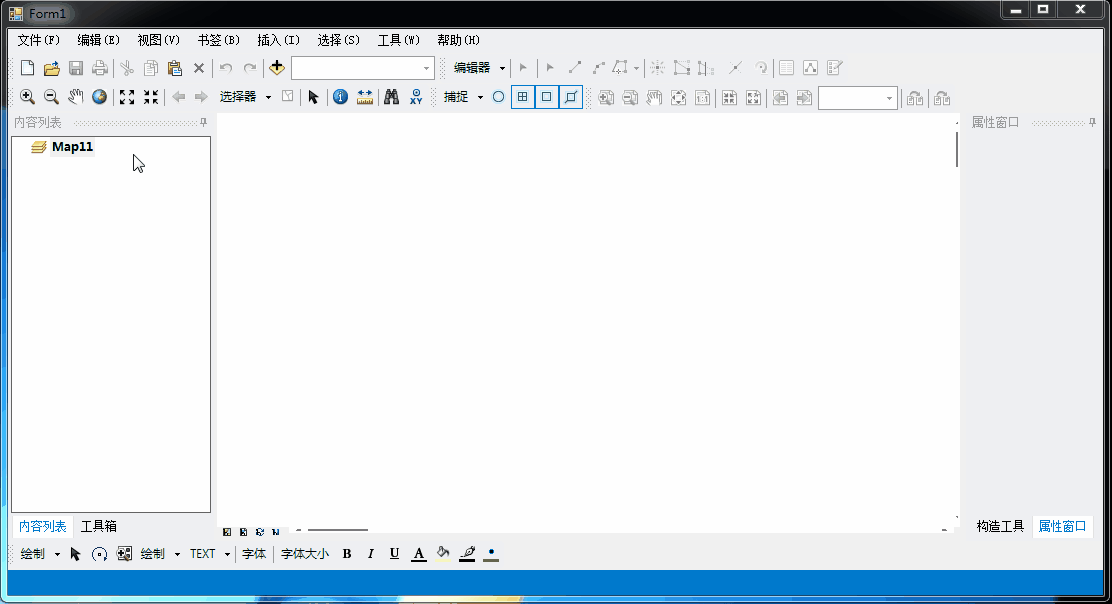Toggle vertex snapping square button
Image resolution: width=1112 pixels, height=604 pixels.
click(547, 97)
